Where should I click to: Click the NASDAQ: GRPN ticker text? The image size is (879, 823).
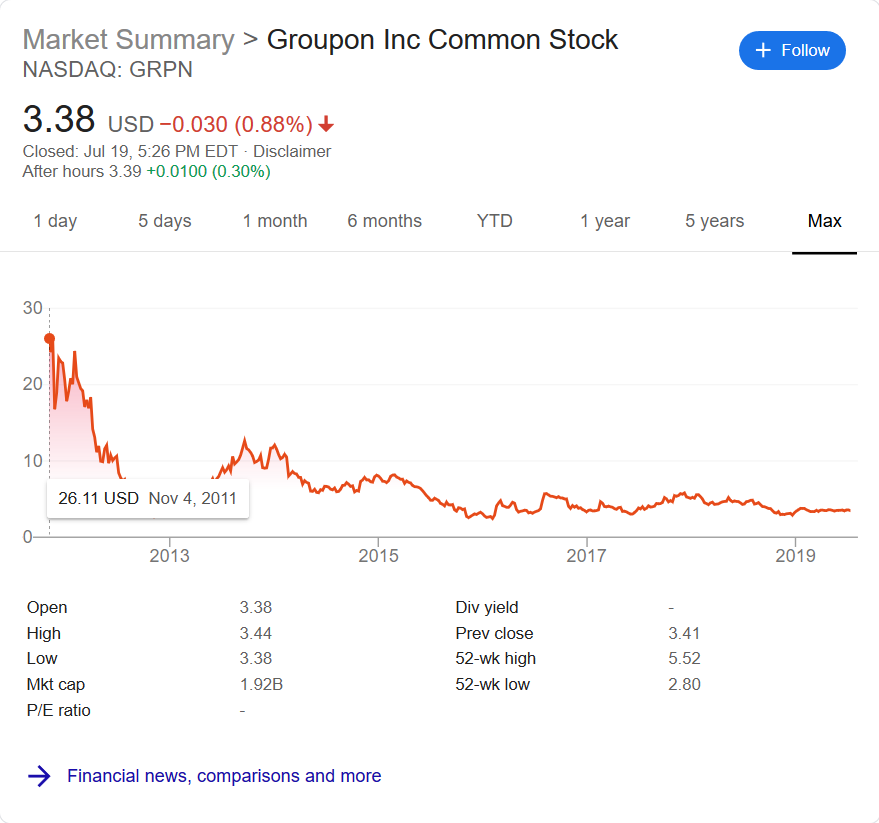108,70
